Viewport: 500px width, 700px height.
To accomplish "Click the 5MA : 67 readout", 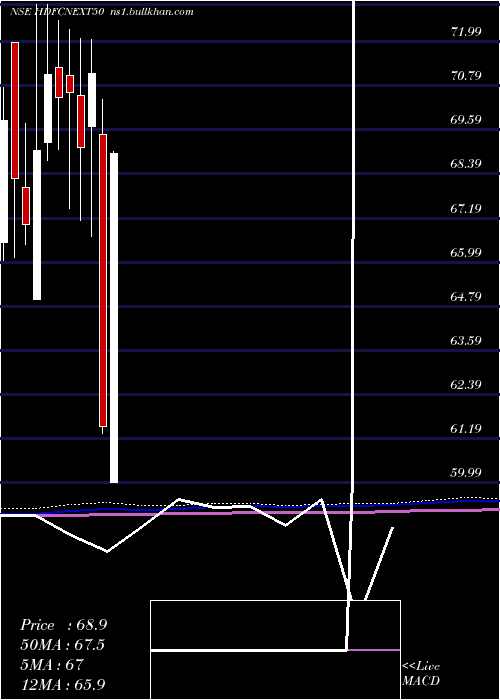I will coord(52,664).
